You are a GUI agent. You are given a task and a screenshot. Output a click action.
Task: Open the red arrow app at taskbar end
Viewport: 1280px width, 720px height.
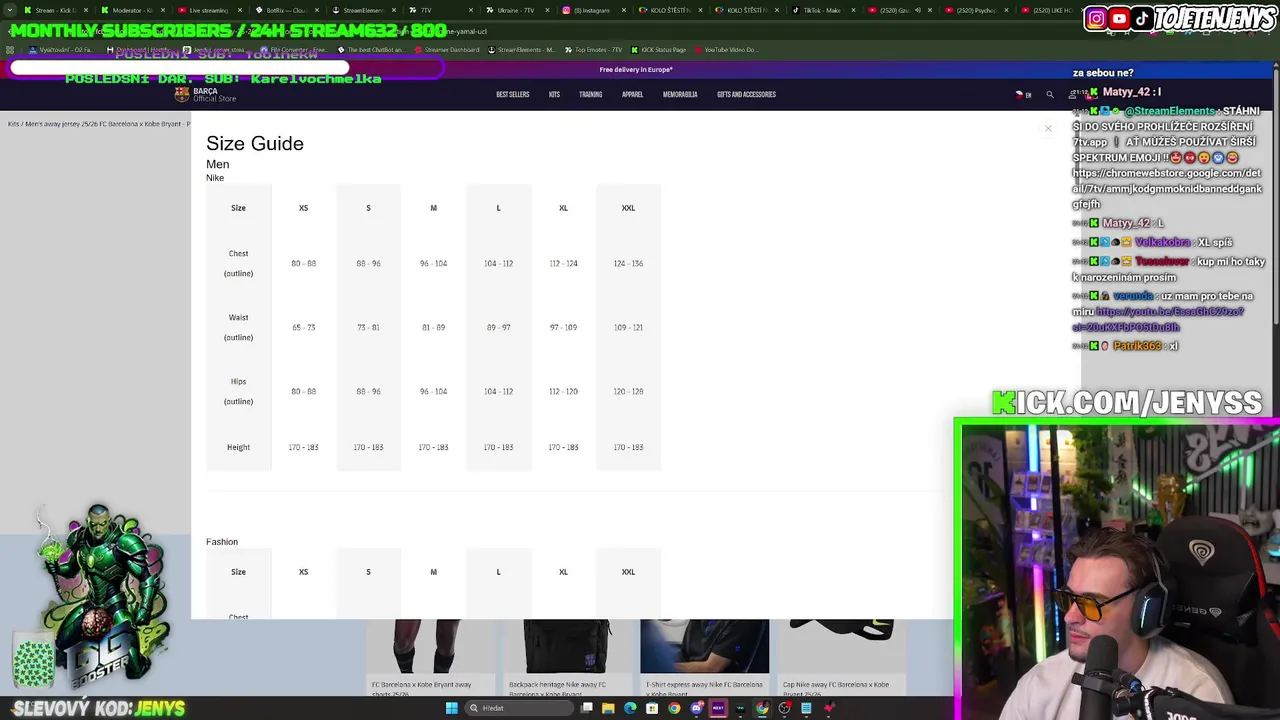[x=829, y=708]
